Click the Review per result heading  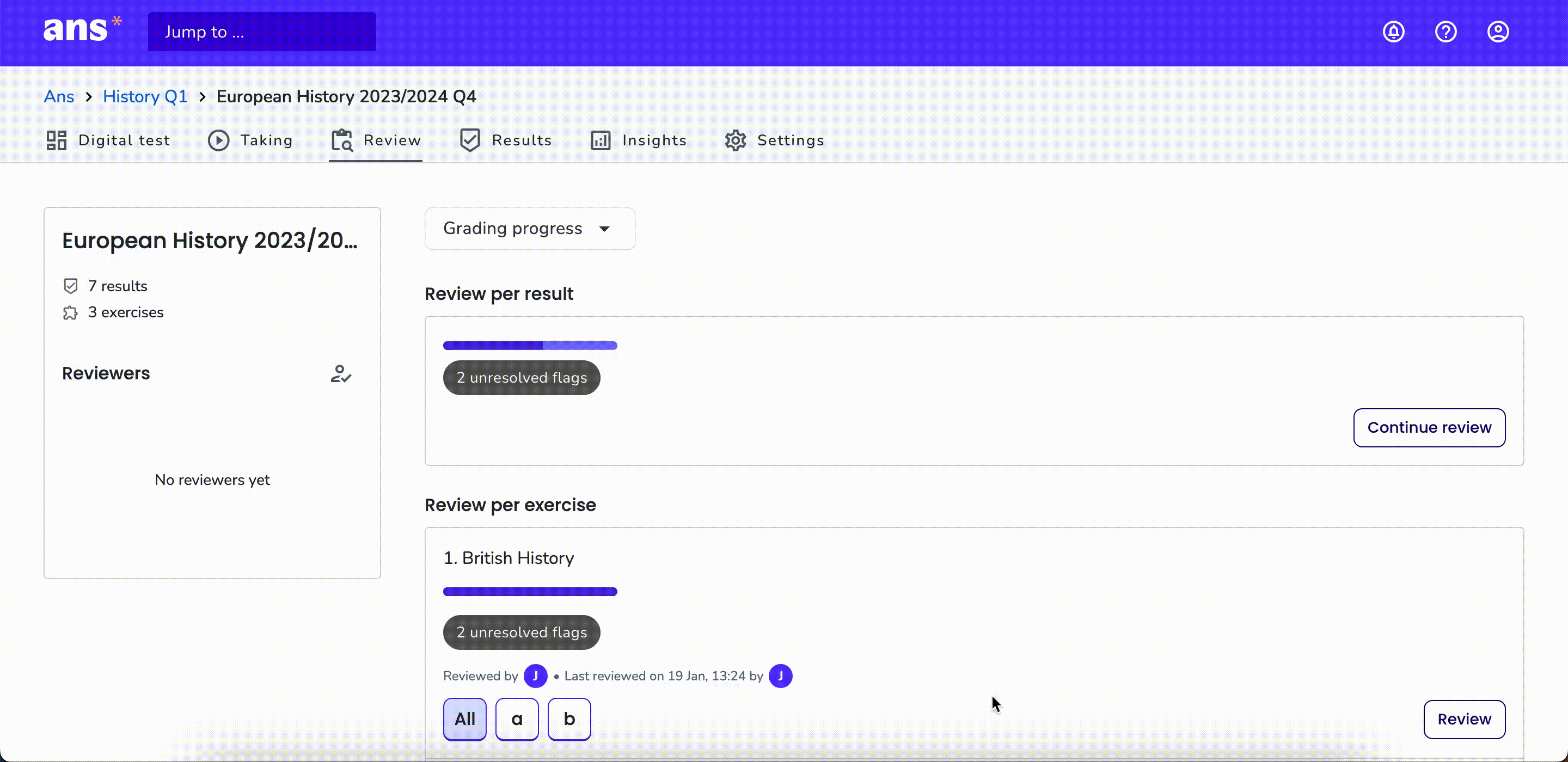499,294
